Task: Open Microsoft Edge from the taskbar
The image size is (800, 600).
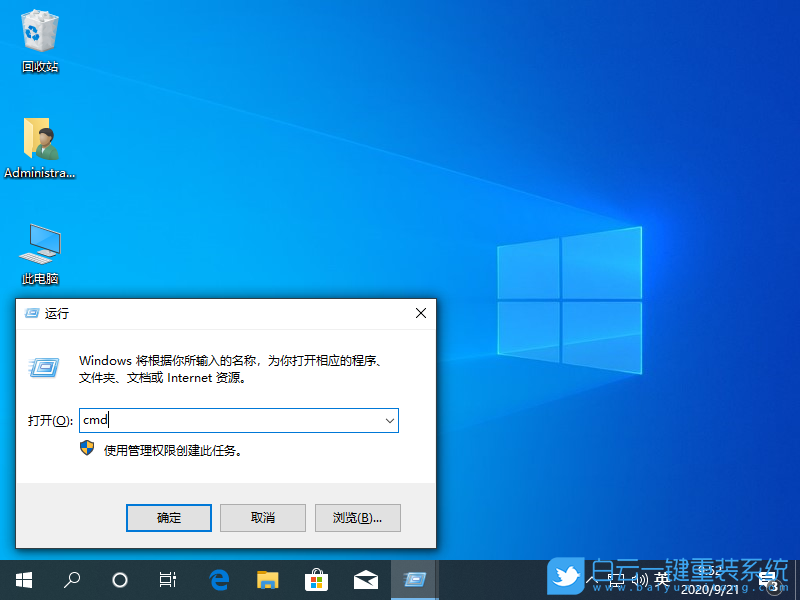Action: point(218,579)
